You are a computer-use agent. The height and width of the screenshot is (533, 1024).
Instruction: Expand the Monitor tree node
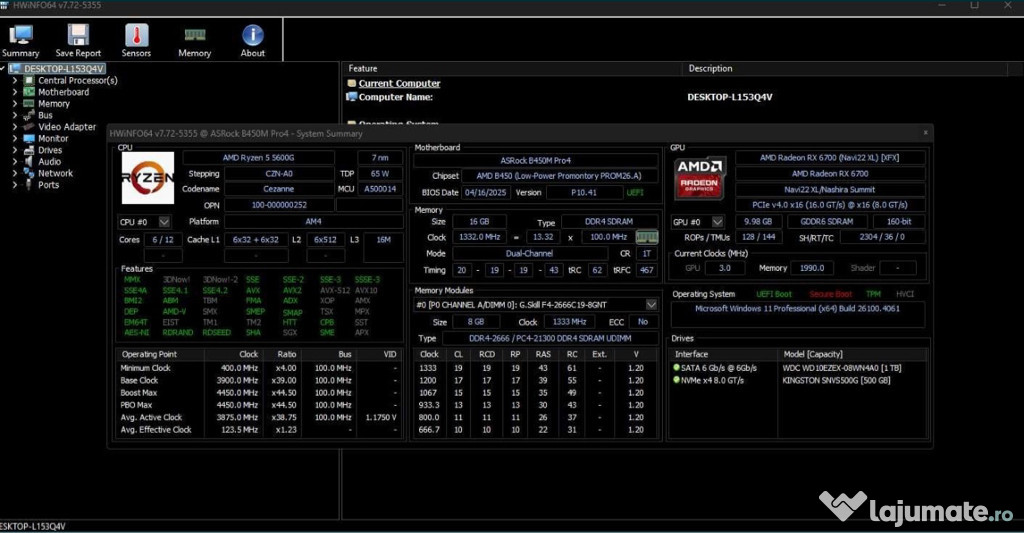[14, 138]
